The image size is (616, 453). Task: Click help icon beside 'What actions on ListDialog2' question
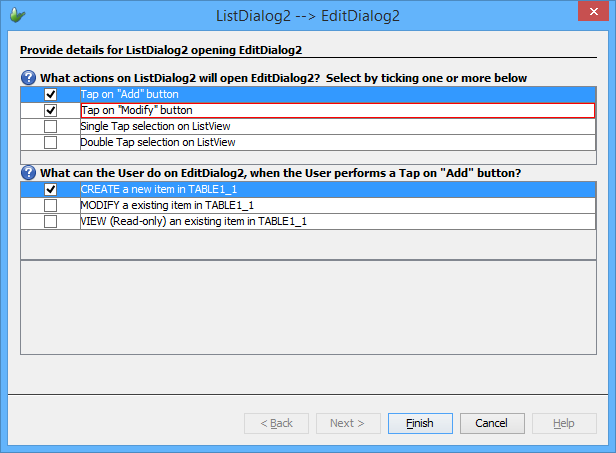tap(29, 77)
